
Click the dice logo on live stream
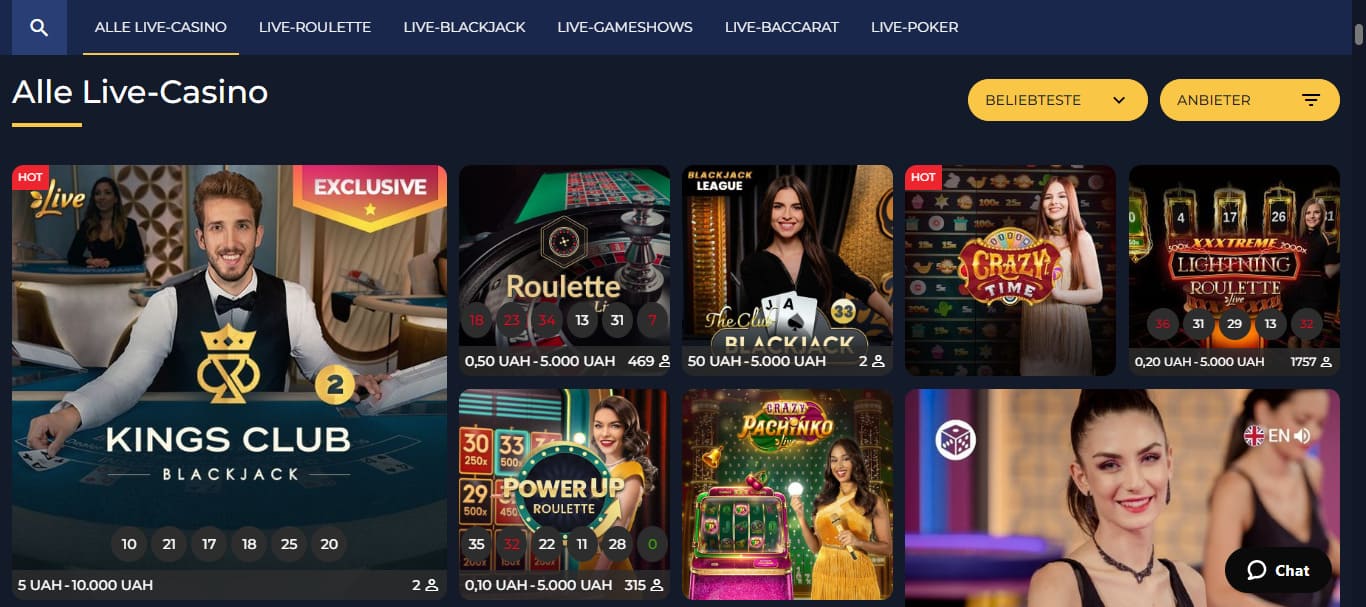click(955, 440)
